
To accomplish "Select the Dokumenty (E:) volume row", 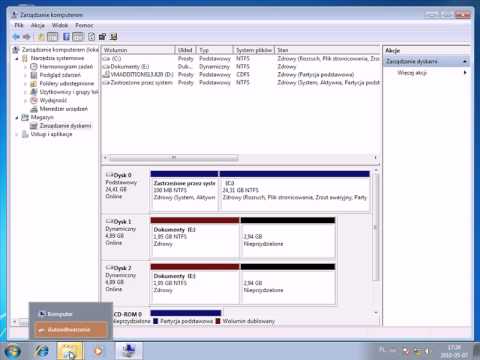I will pos(241,67).
